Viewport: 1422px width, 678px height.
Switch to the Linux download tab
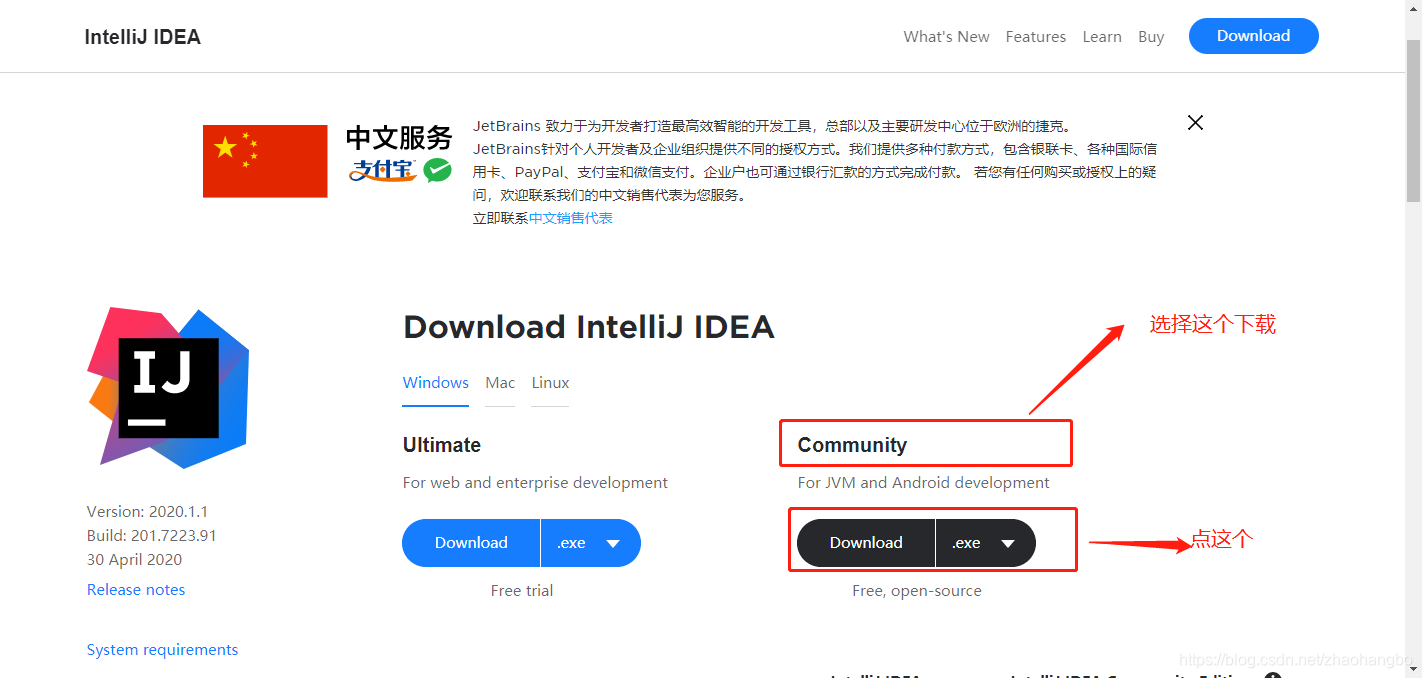[550, 383]
